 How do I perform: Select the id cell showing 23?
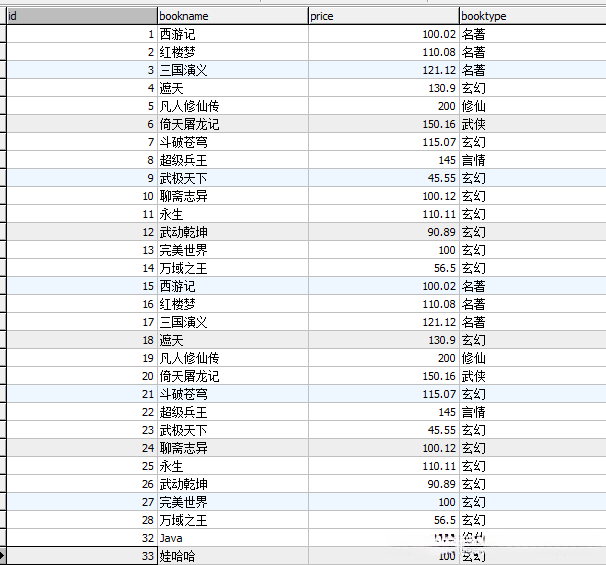click(x=82, y=430)
